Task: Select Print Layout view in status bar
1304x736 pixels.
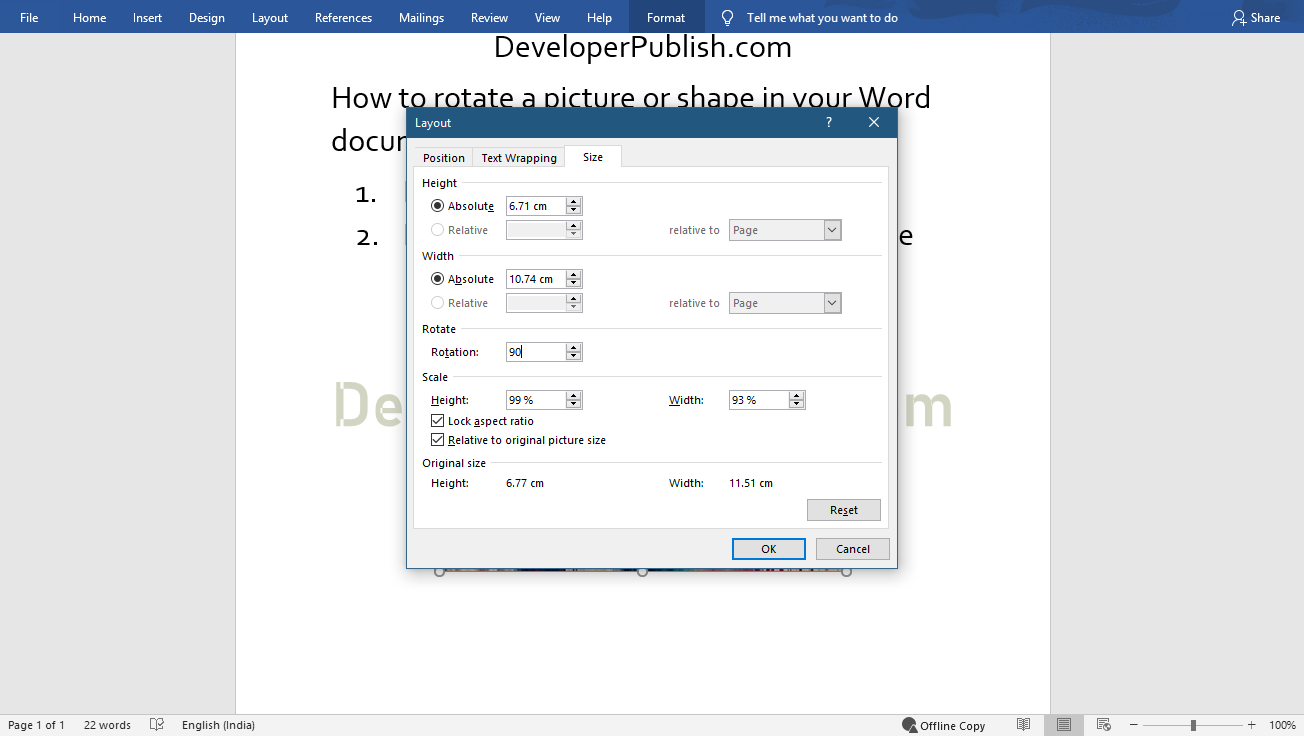Action: tap(1064, 724)
